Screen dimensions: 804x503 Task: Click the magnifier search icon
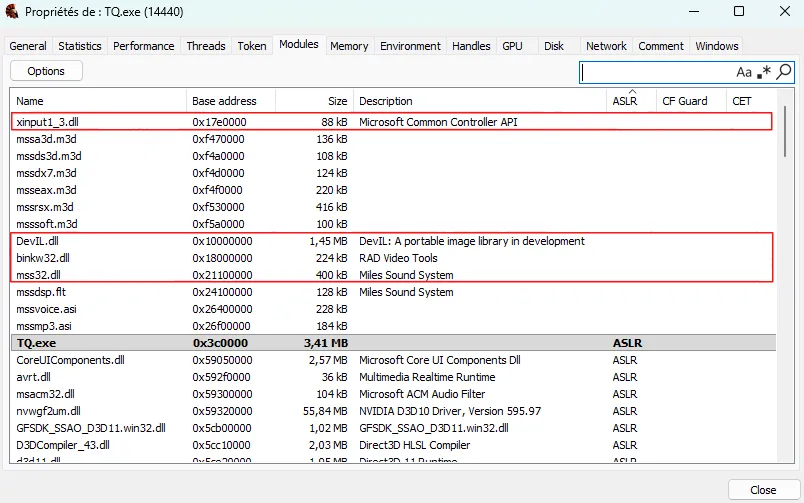pos(783,72)
